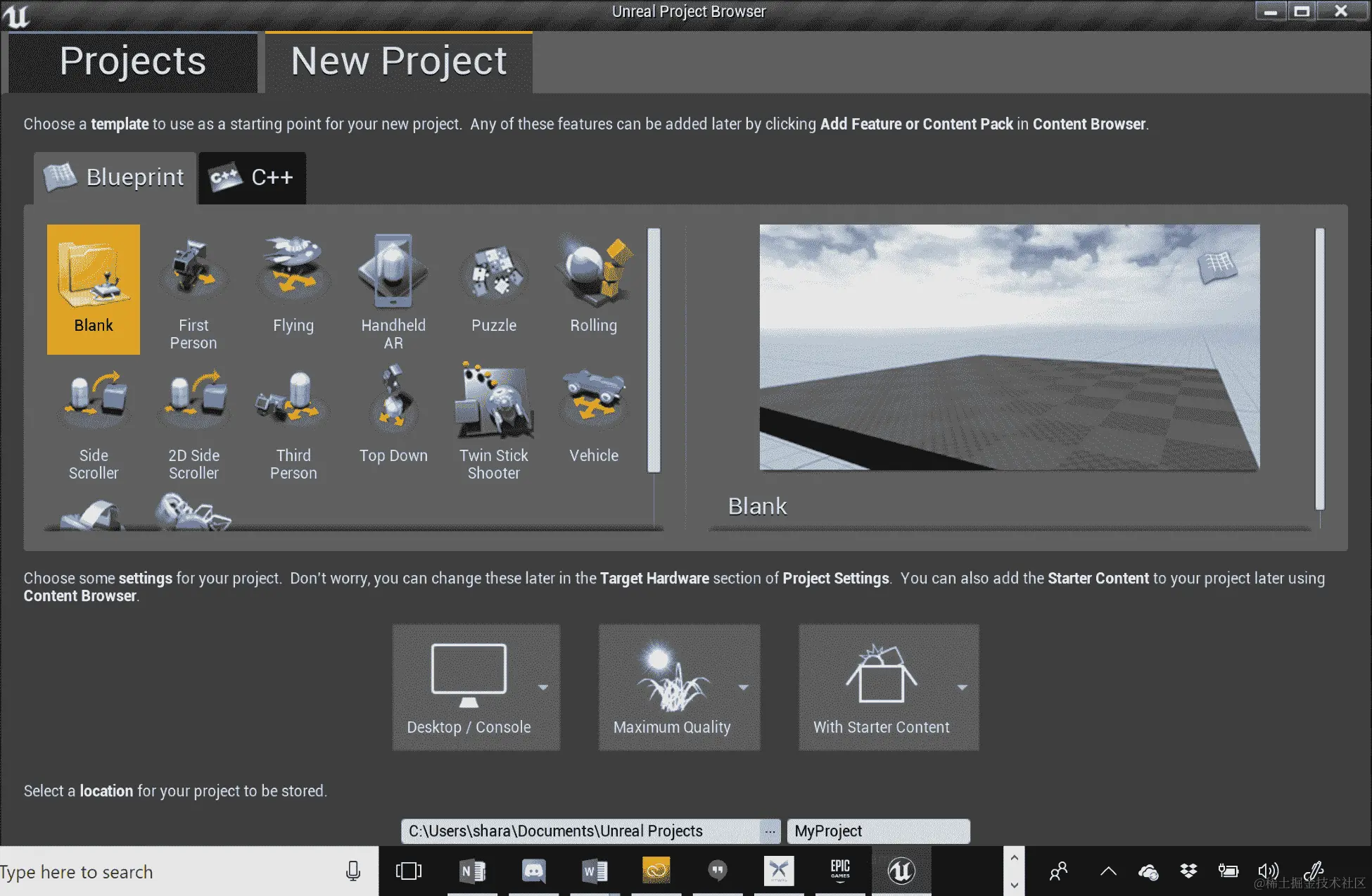Select the Vehicle template icon
Screen dimensions: 1372x896
click(x=594, y=401)
